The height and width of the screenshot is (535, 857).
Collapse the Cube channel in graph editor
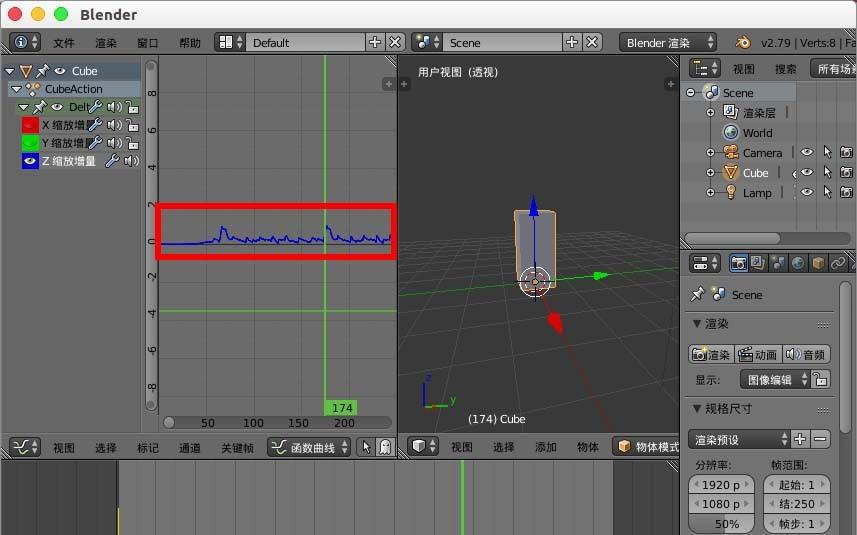9,70
